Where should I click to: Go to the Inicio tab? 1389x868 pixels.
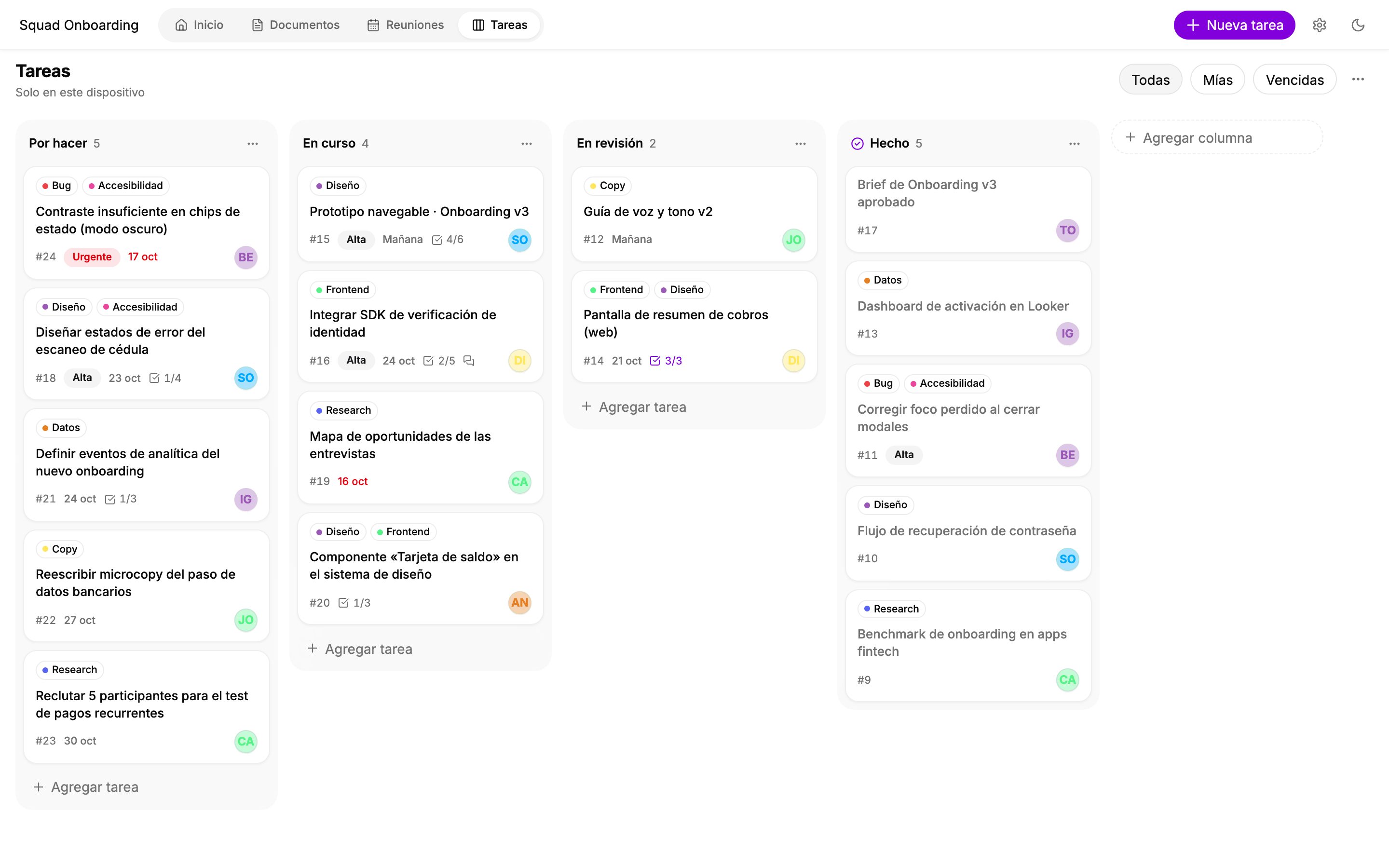[x=199, y=25]
